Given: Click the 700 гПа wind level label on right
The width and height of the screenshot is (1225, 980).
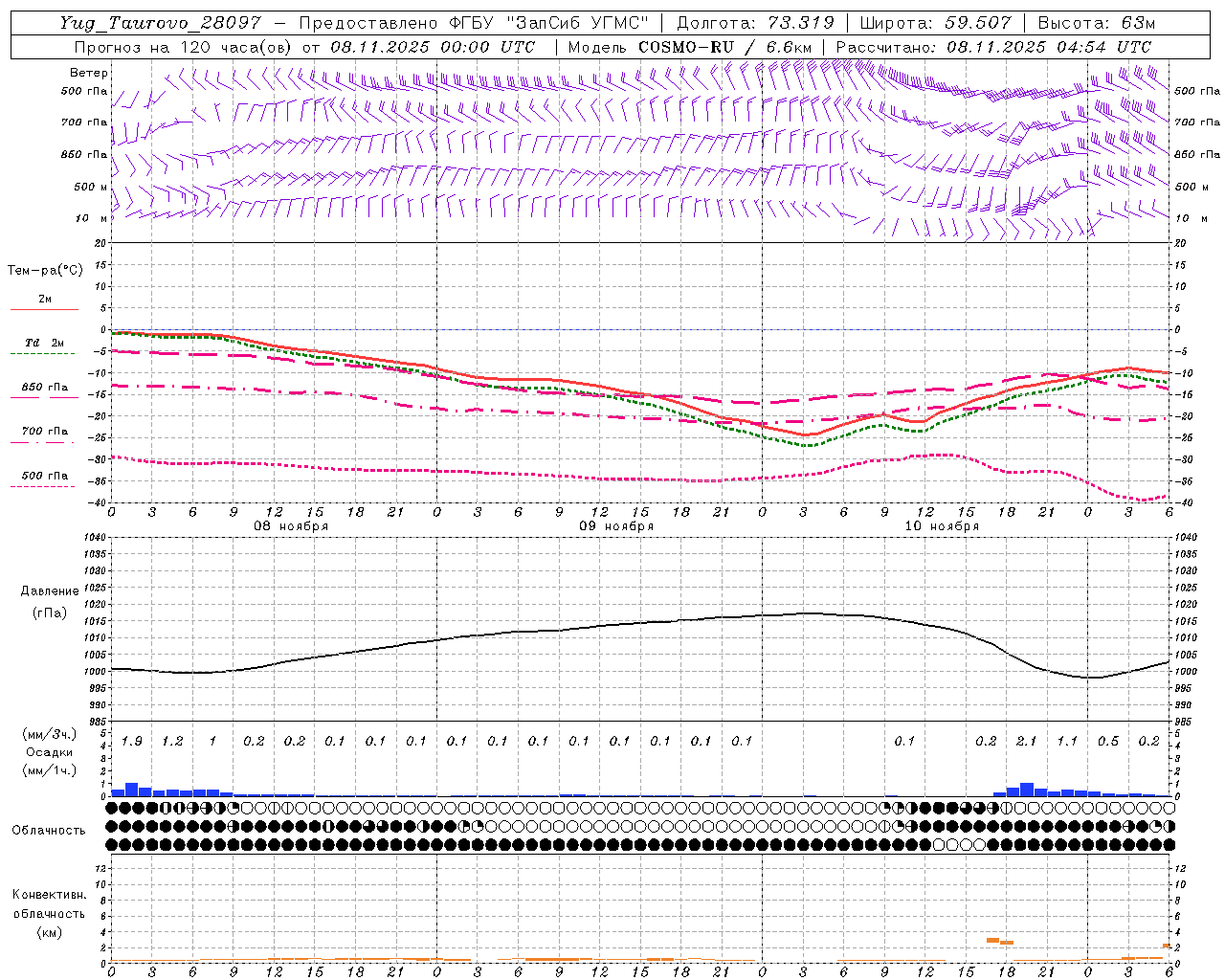Looking at the screenshot, I should pyautogui.click(x=1197, y=122).
